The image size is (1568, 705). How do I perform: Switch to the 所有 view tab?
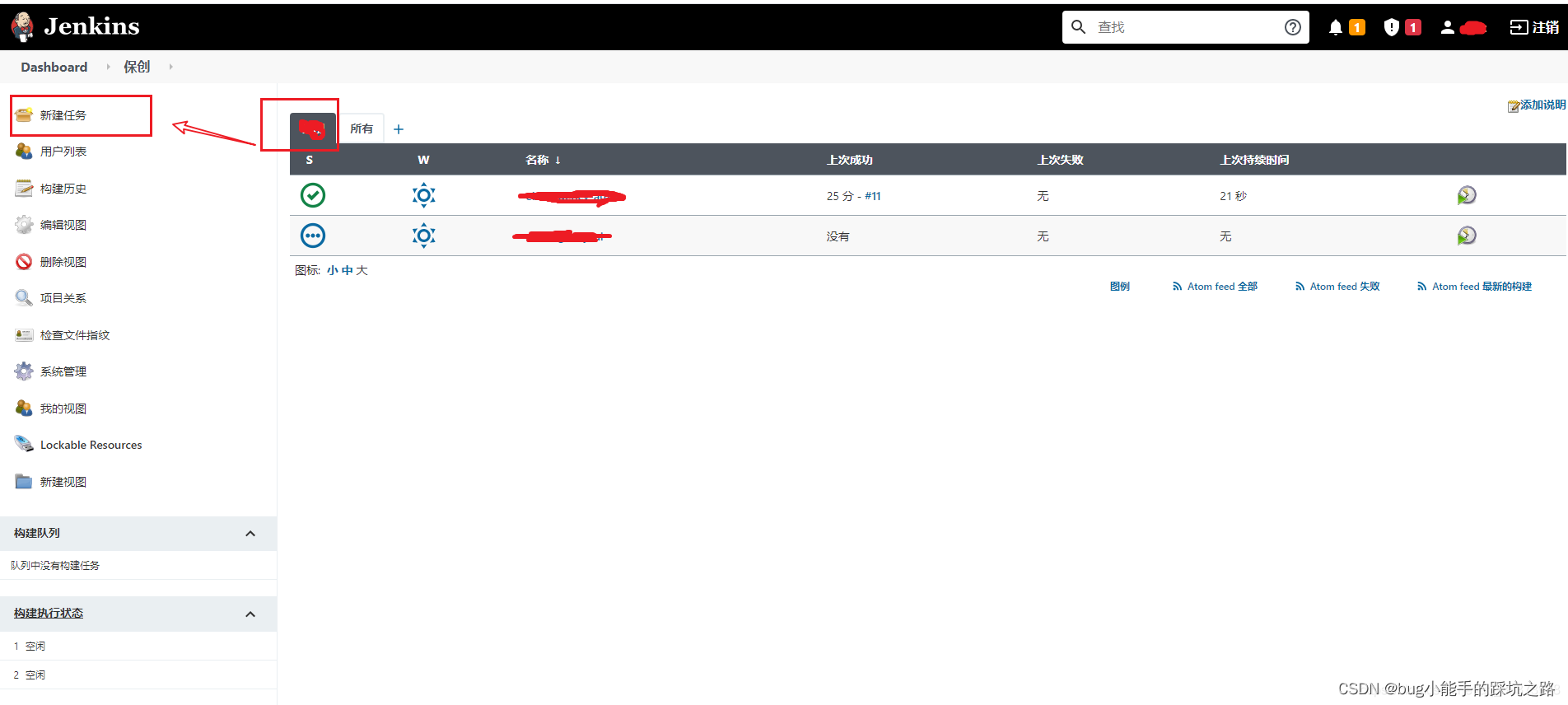(362, 128)
